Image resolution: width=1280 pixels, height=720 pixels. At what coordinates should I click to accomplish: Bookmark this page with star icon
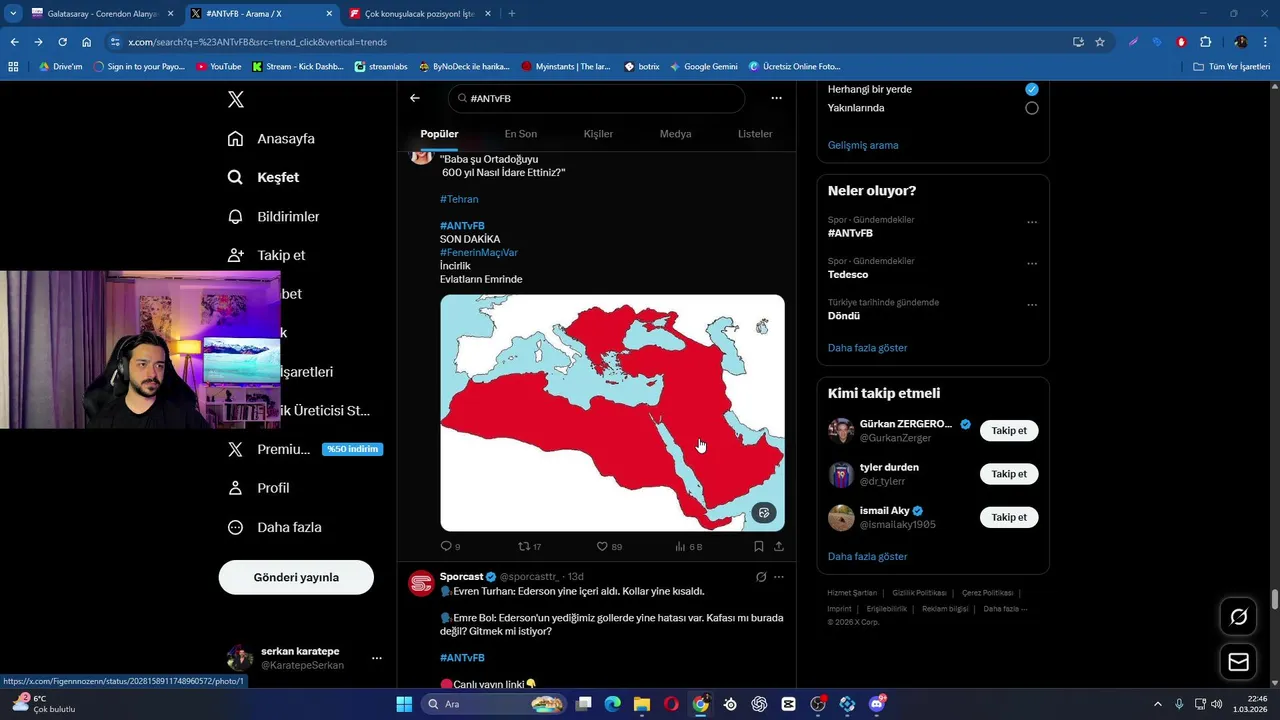[1100, 42]
